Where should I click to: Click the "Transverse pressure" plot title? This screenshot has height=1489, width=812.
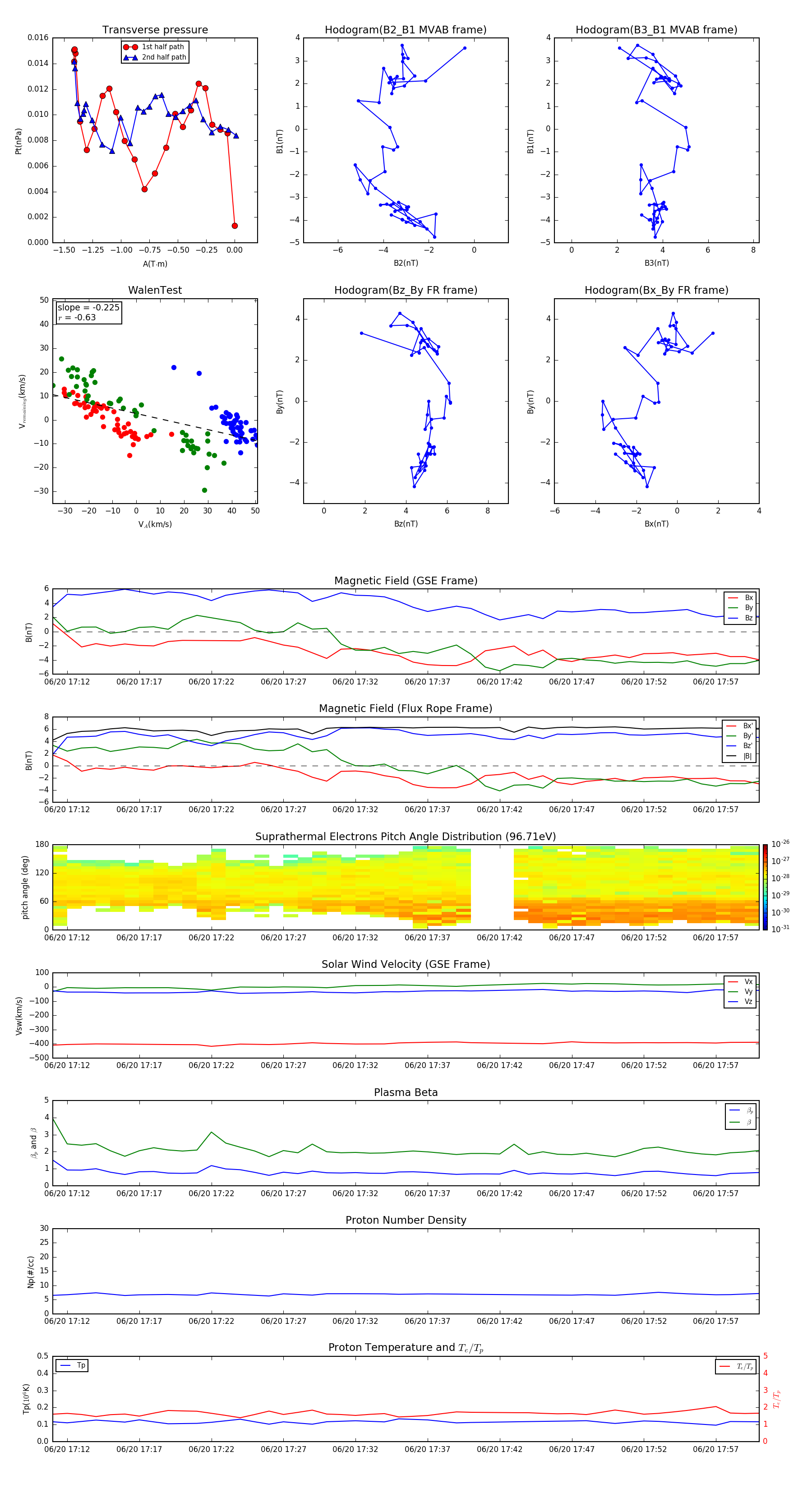tap(155, 30)
